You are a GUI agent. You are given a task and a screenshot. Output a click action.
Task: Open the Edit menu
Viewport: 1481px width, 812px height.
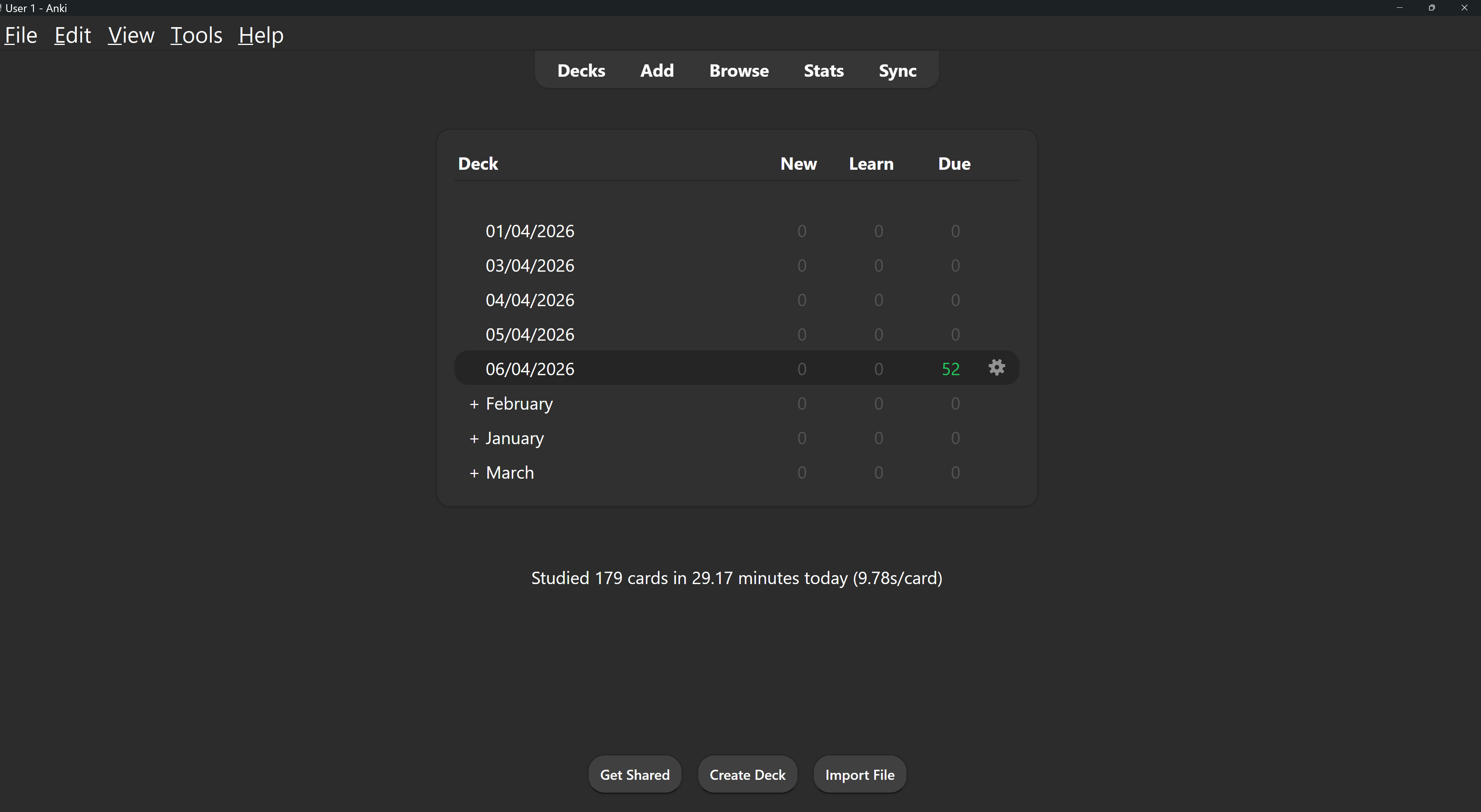pyautogui.click(x=72, y=36)
